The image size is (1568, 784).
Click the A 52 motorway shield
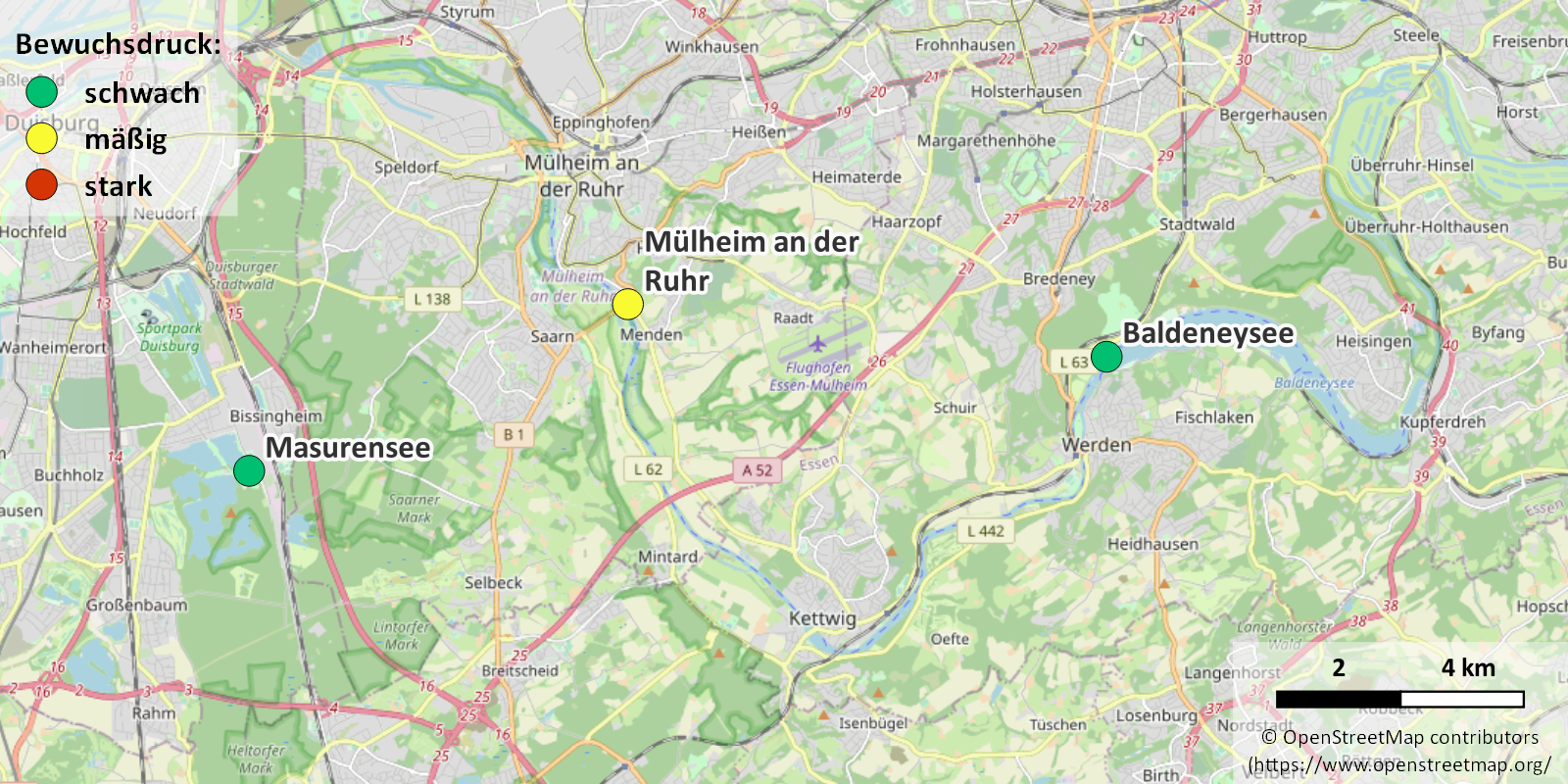click(x=757, y=470)
